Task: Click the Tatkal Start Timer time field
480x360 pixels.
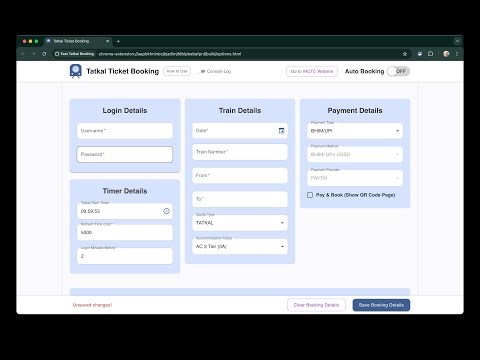Action: [x=125, y=211]
